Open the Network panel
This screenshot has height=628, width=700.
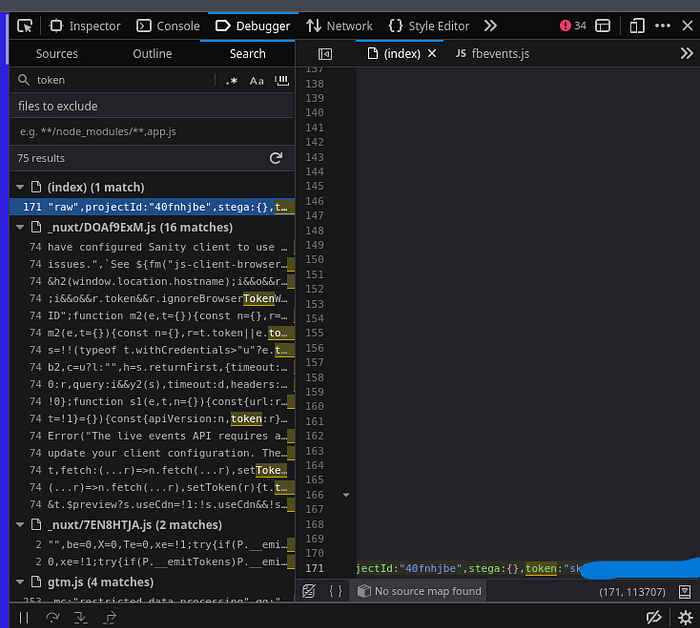(x=339, y=26)
